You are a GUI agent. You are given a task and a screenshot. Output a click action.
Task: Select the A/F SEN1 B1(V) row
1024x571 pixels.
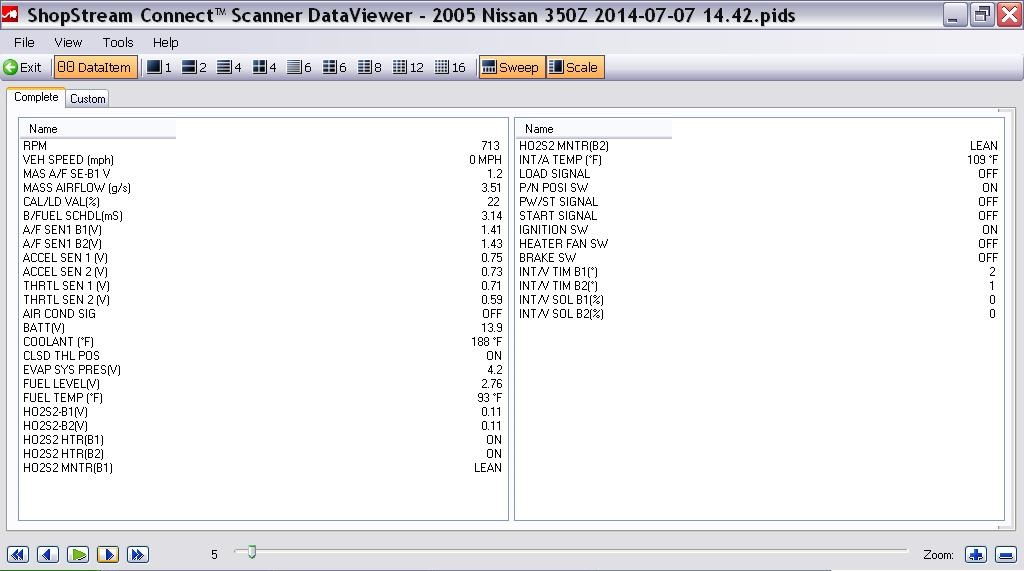263,230
